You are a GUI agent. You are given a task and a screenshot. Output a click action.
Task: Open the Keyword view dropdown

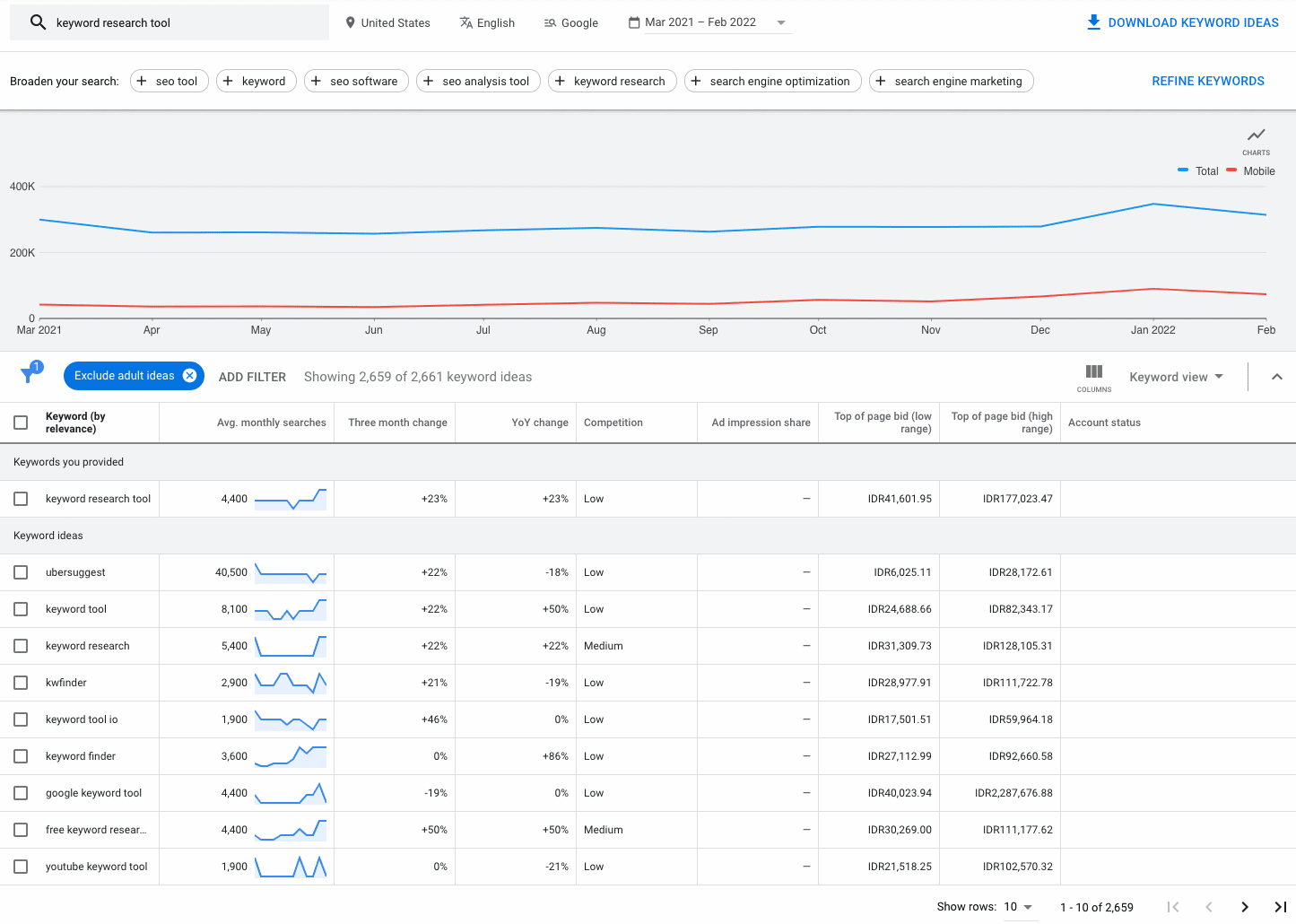pyautogui.click(x=1176, y=377)
